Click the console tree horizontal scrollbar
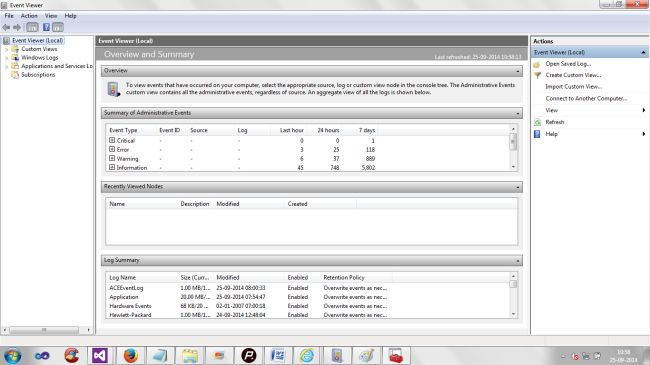This screenshot has width=650, height=365. click(x=44, y=330)
